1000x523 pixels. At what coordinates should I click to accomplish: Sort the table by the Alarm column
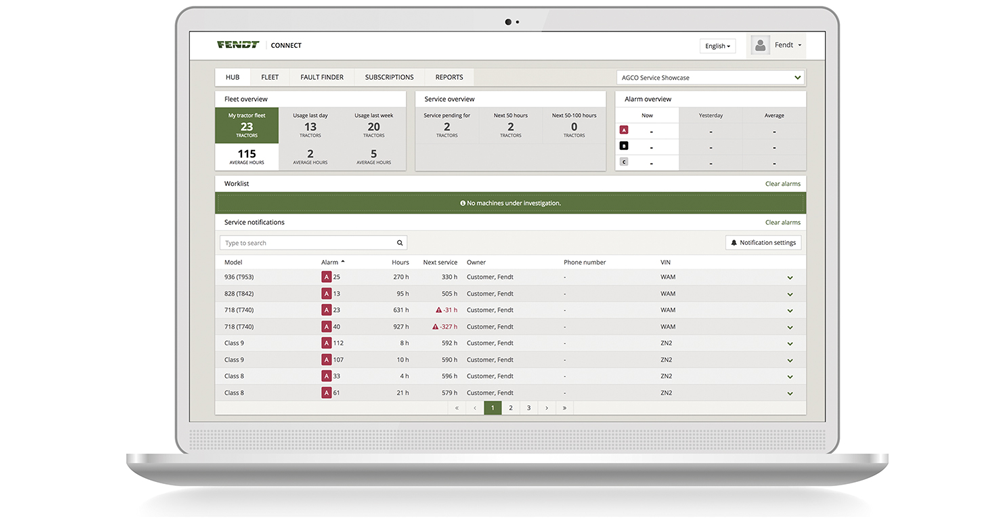coord(331,262)
